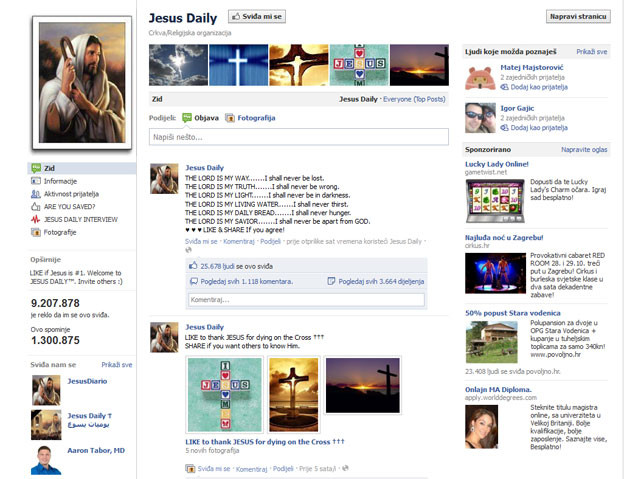Click share icon next to 3.664 dijeljenja
This screenshot has width=624, height=479.
click(x=331, y=281)
